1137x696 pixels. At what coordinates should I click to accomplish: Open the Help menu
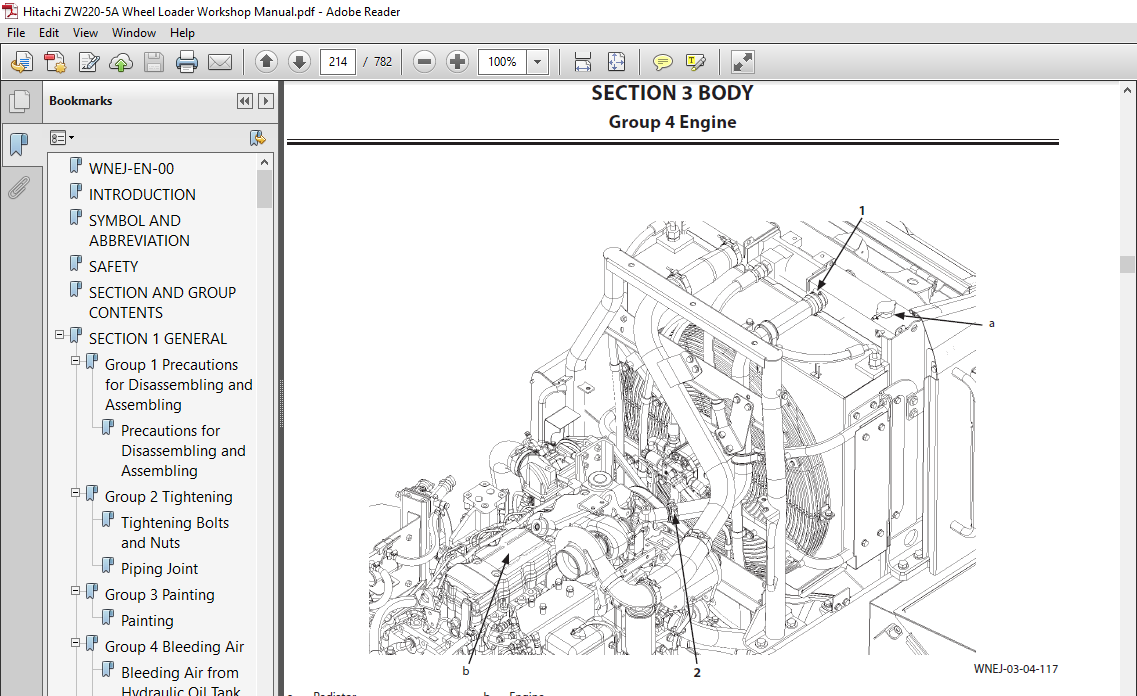(182, 33)
